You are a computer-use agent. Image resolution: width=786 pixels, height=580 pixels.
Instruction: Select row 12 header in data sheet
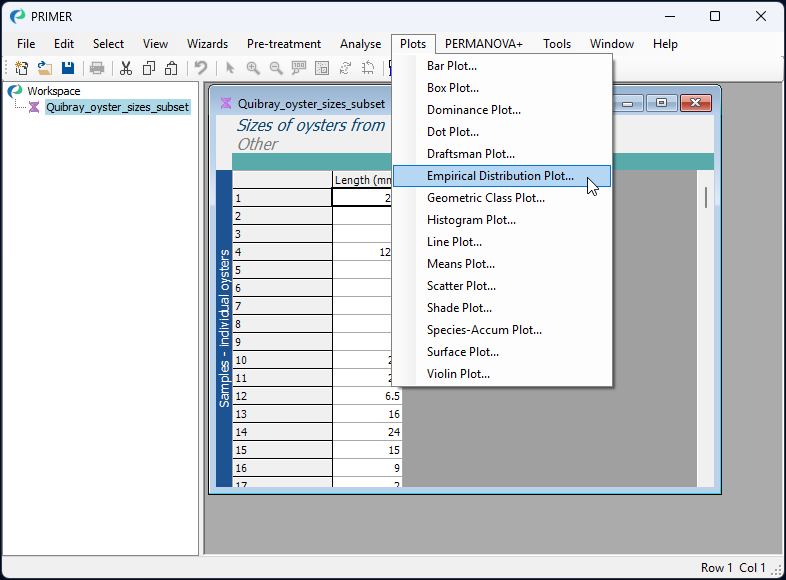(x=282, y=396)
